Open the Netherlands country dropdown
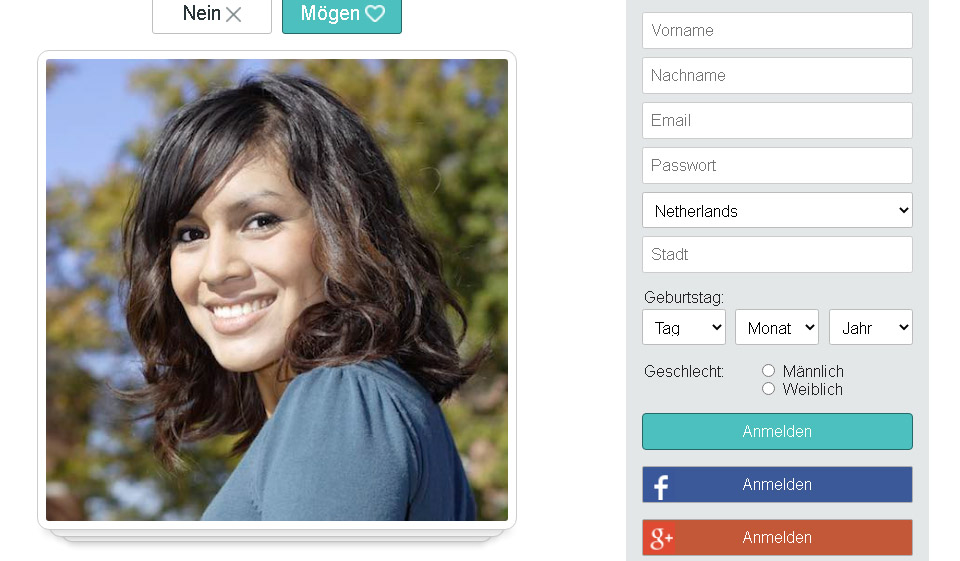Screen dimensions: 960x561 click(x=777, y=210)
